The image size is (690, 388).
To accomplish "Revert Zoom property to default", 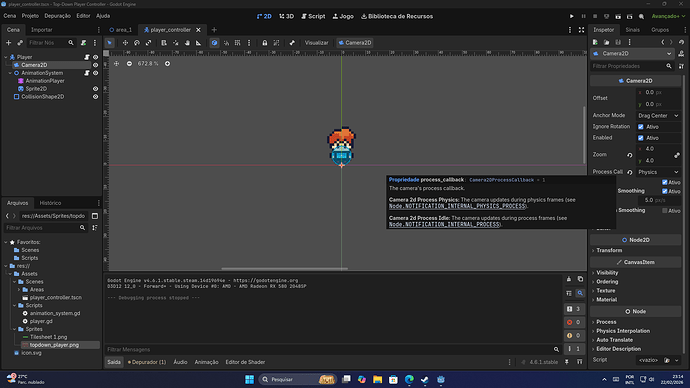I will [630, 155].
